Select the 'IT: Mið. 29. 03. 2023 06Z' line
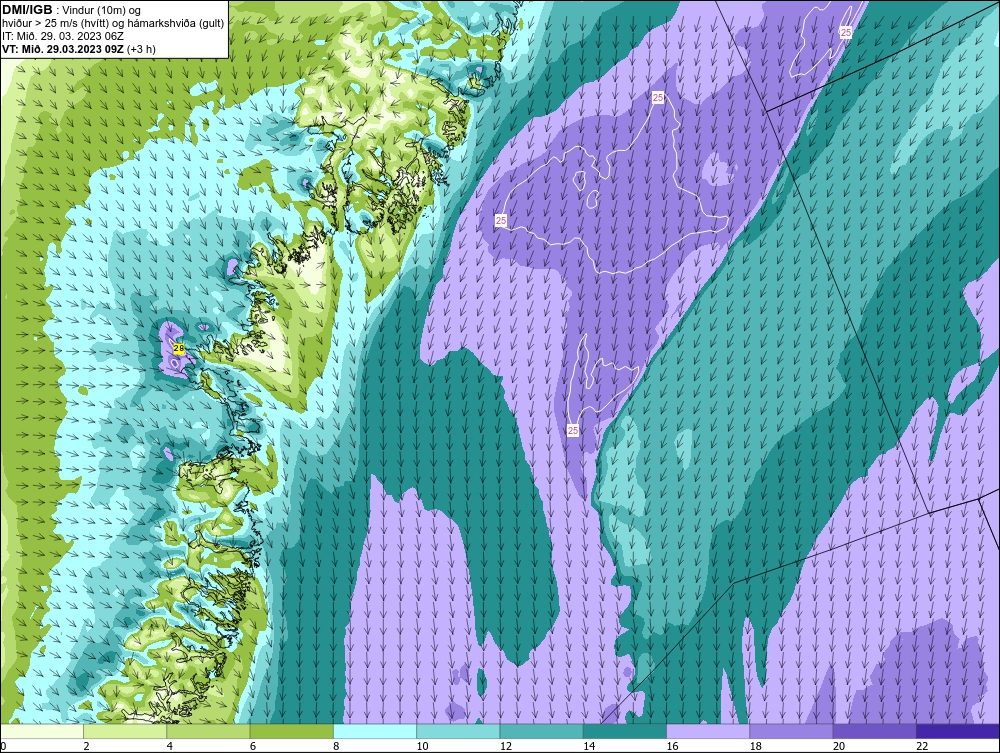This screenshot has width=1000, height=753. [62, 36]
